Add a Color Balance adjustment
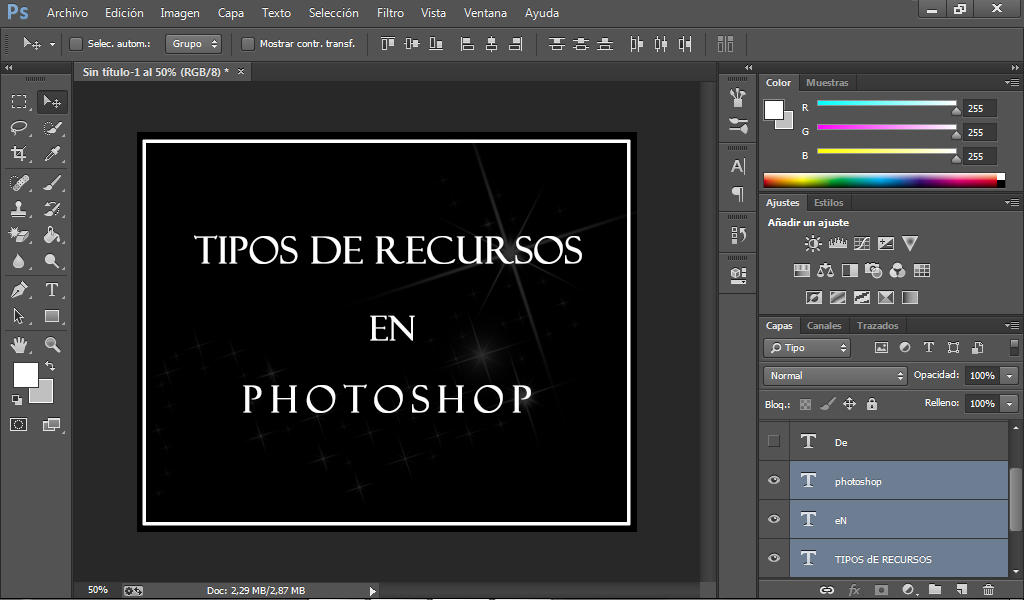 [x=825, y=270]
